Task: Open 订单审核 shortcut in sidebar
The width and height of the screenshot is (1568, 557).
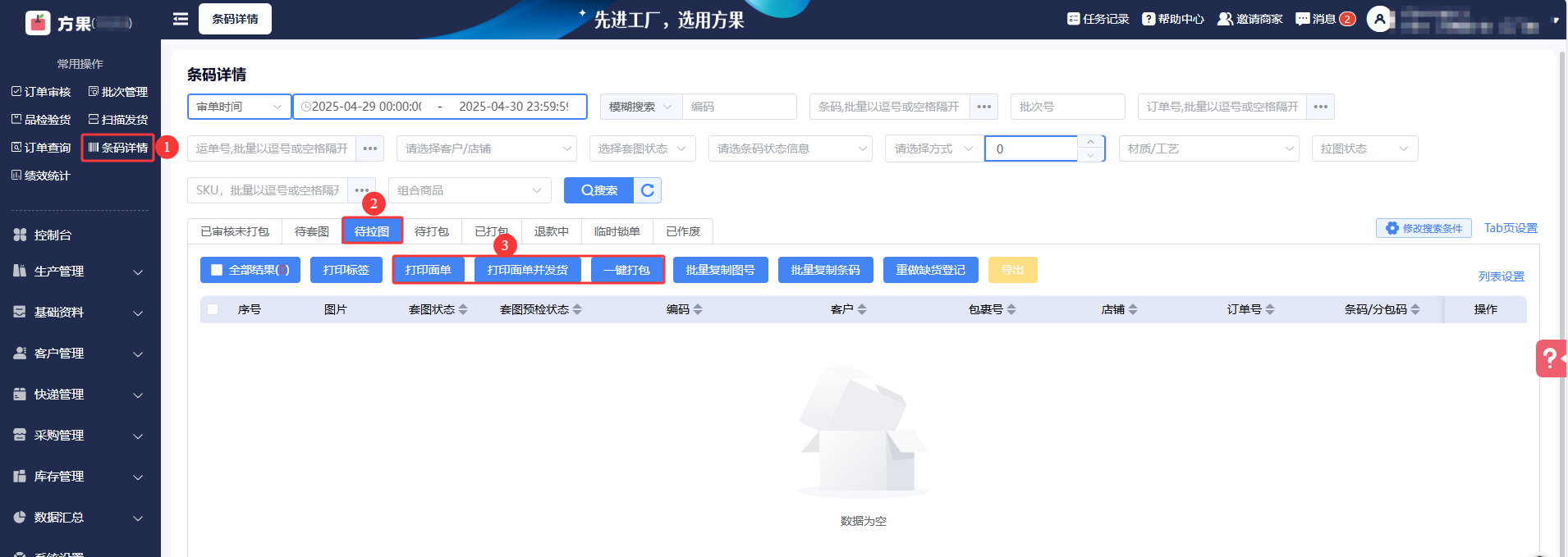Action: point(41,92)
